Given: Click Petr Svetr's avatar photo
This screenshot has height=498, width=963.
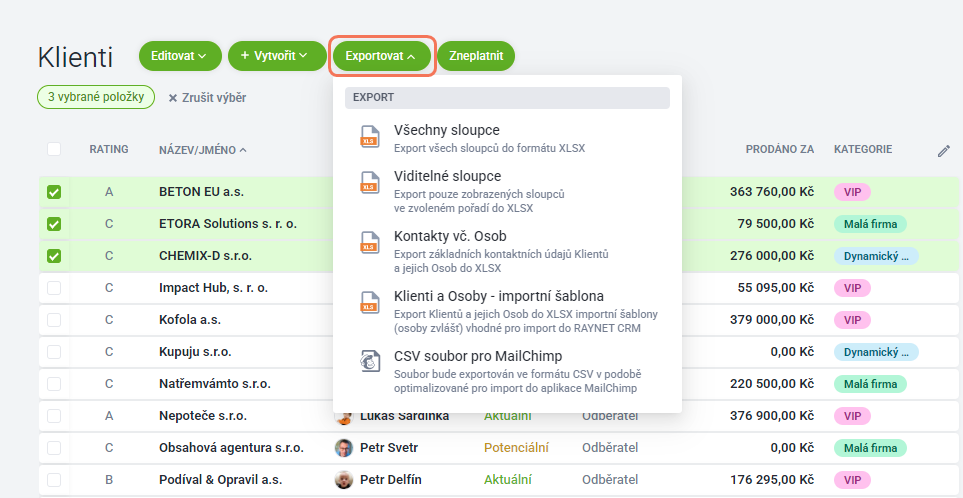Looking at the screenshot, I should [344, 448].
